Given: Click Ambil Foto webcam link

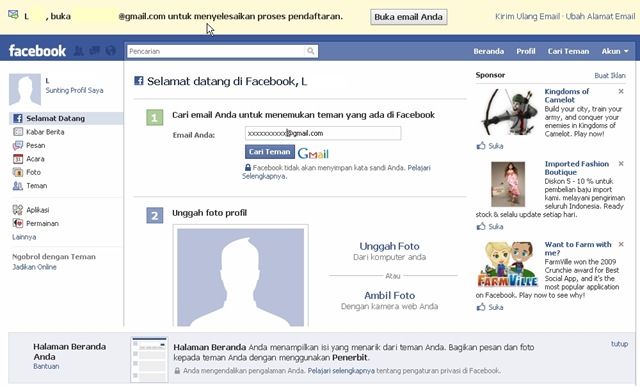Looking at the screenshot, I should (389, 295).
